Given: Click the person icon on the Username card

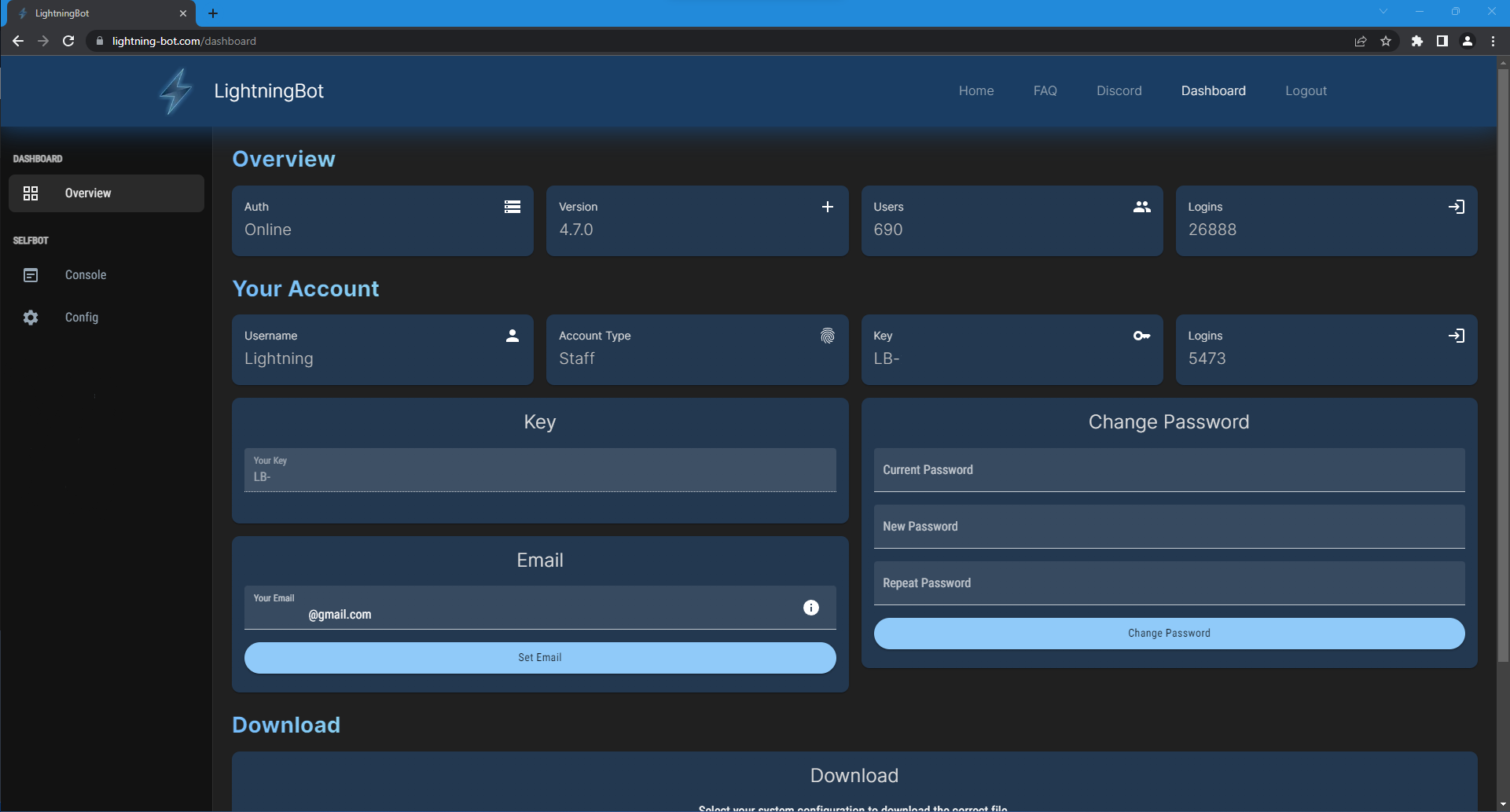Looking at the screenshot, I should pyautogui.click(x=512, y=336).
